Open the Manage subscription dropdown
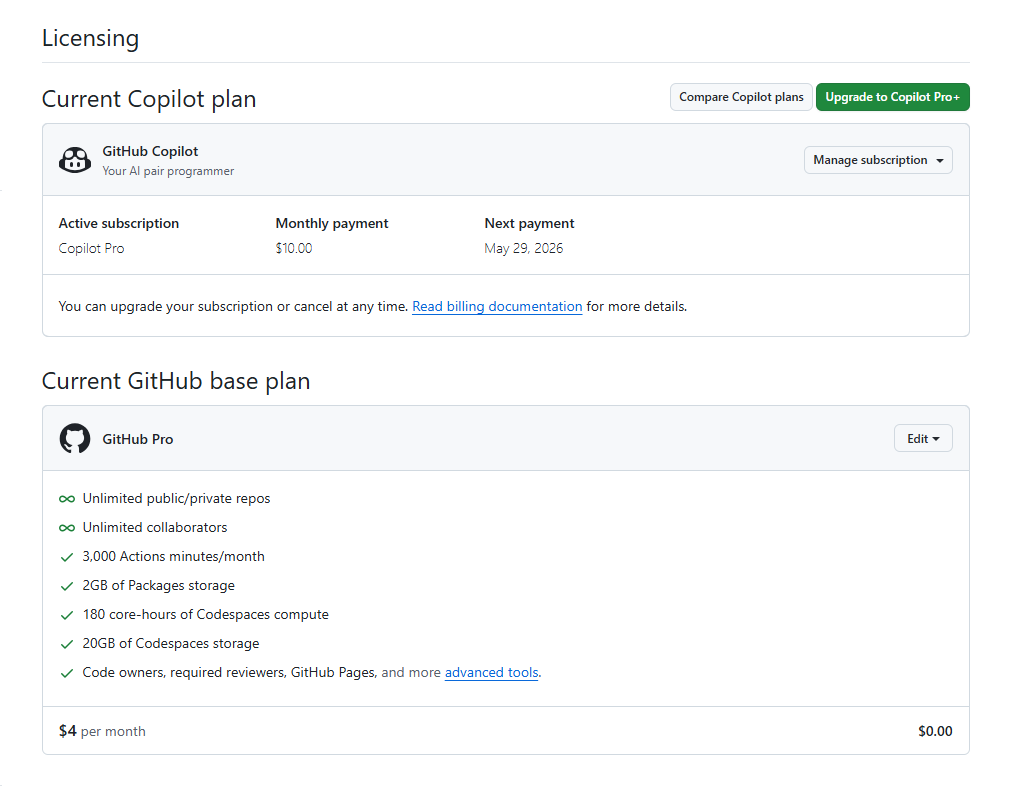1010x791 pixels. click(878, 160)
